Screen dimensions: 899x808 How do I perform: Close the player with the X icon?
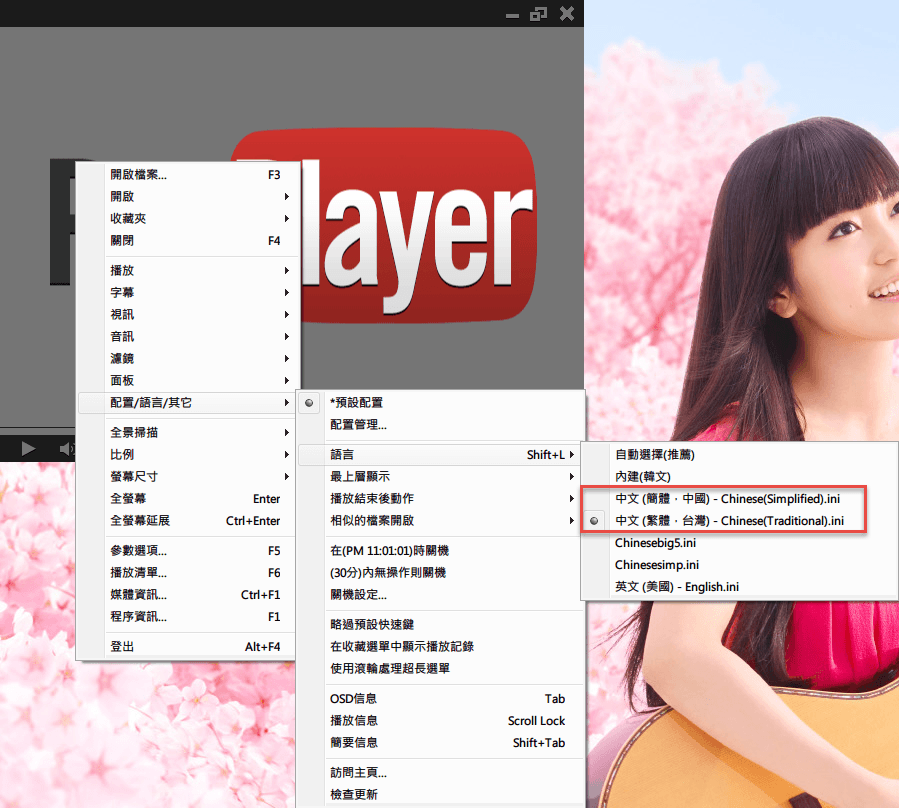point(567,13)
